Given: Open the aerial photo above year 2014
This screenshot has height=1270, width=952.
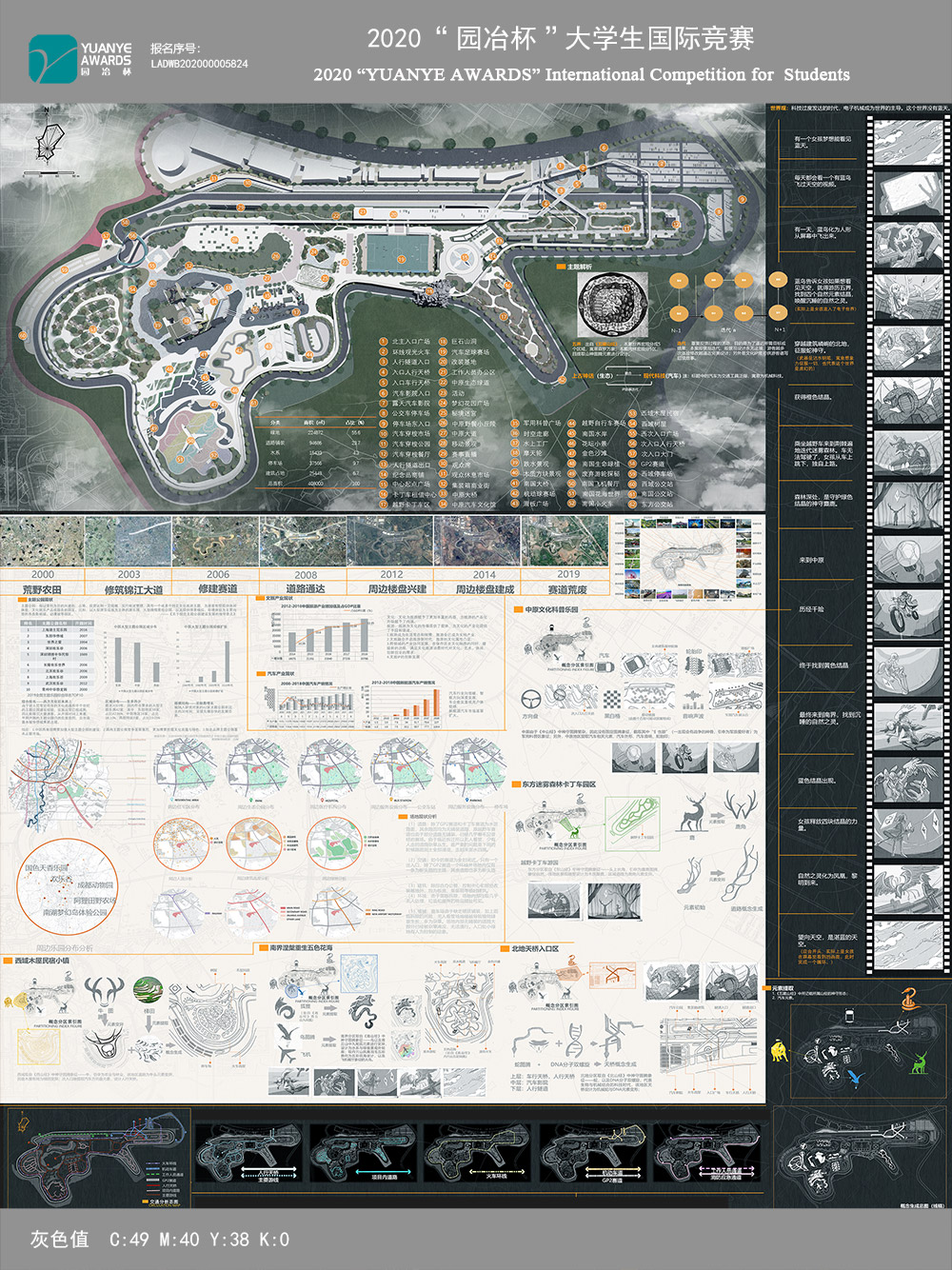Looking at the screenshot, I should 478,542.
